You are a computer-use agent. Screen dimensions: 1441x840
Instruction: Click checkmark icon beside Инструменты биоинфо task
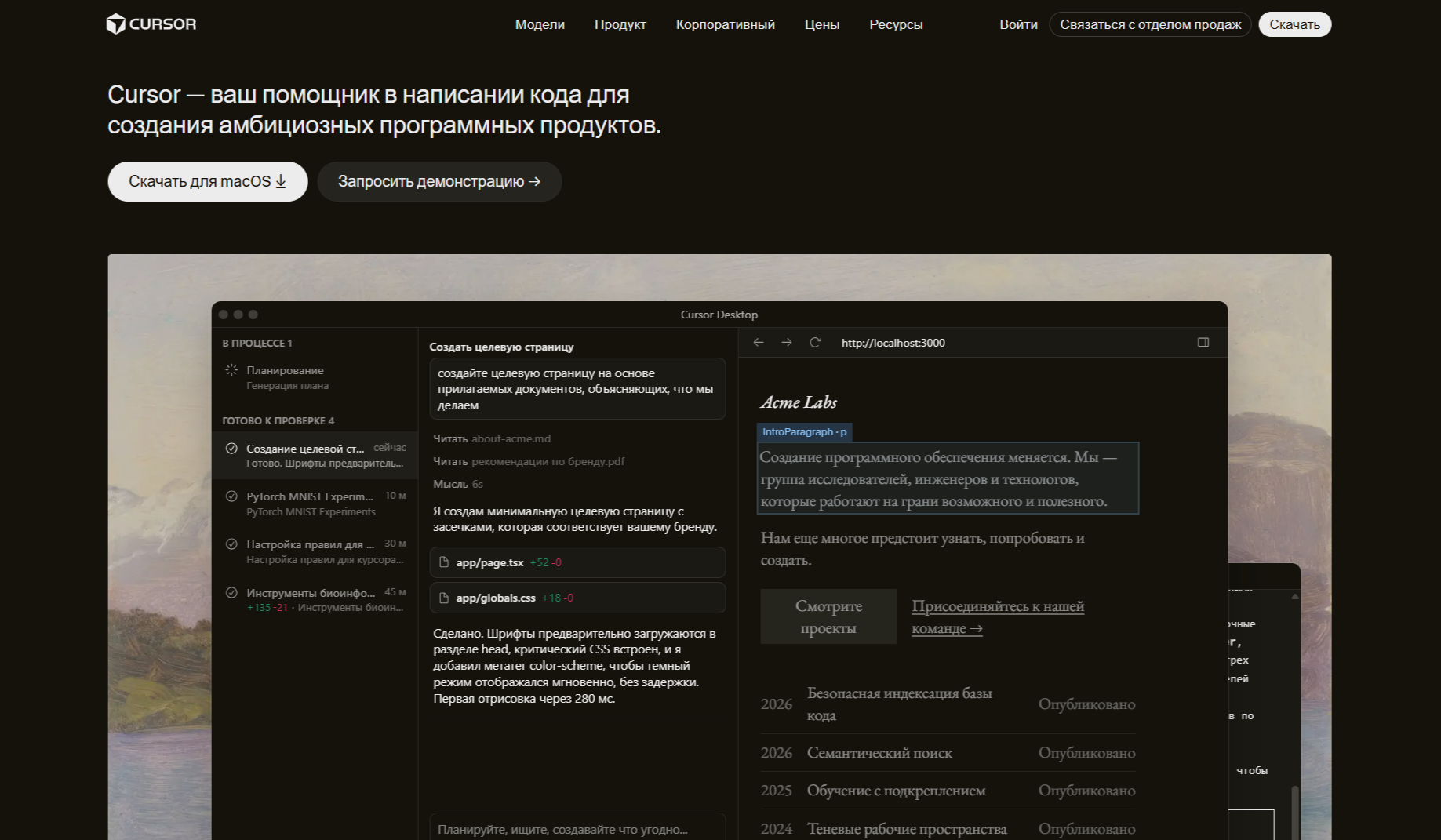click(231, 592)
